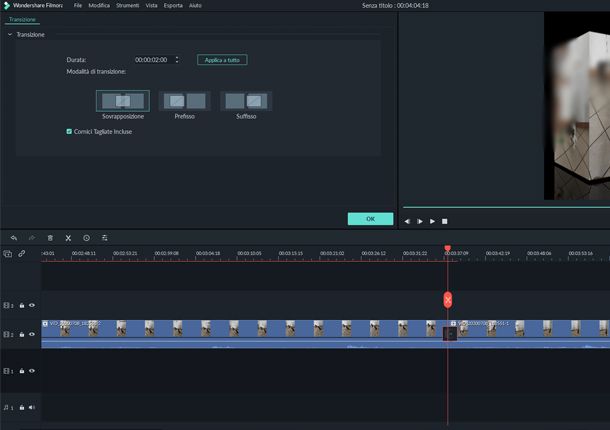Open the Vista menu

pos(151,5)
